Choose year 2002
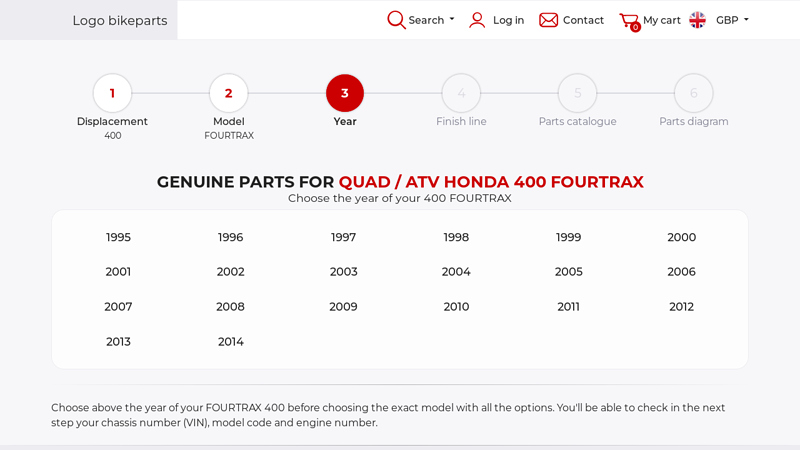This screenshot has height=450, width=800. [x=231, y=272]
